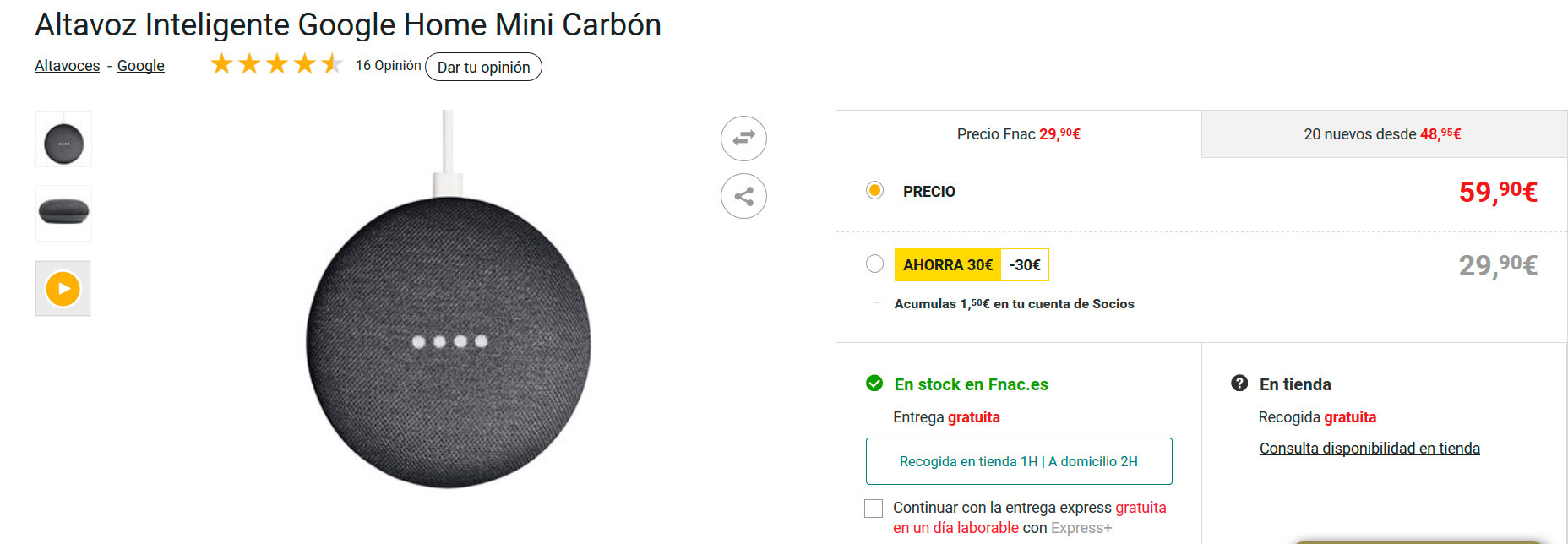Open the Altavoces category link
Viewport: 1568px width, 544px height.
(x=67, y=66)
